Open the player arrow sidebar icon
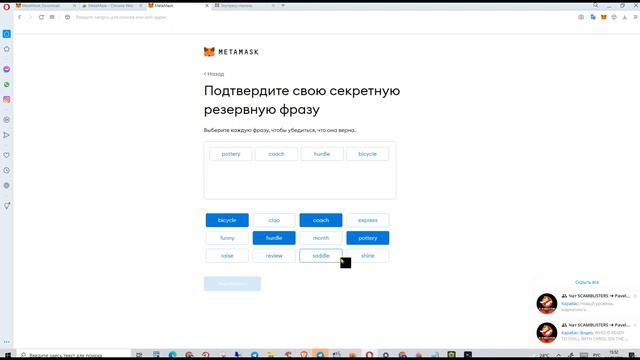 pyautogui.click(x=7, y=135)
